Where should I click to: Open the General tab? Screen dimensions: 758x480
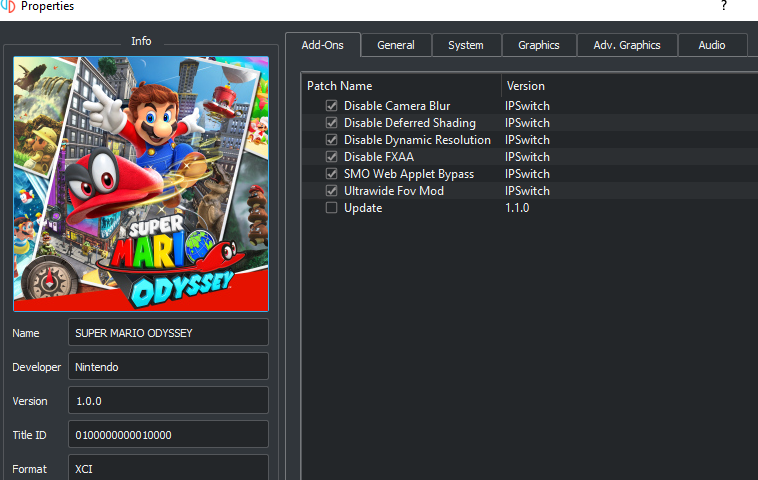click(396, 45)
